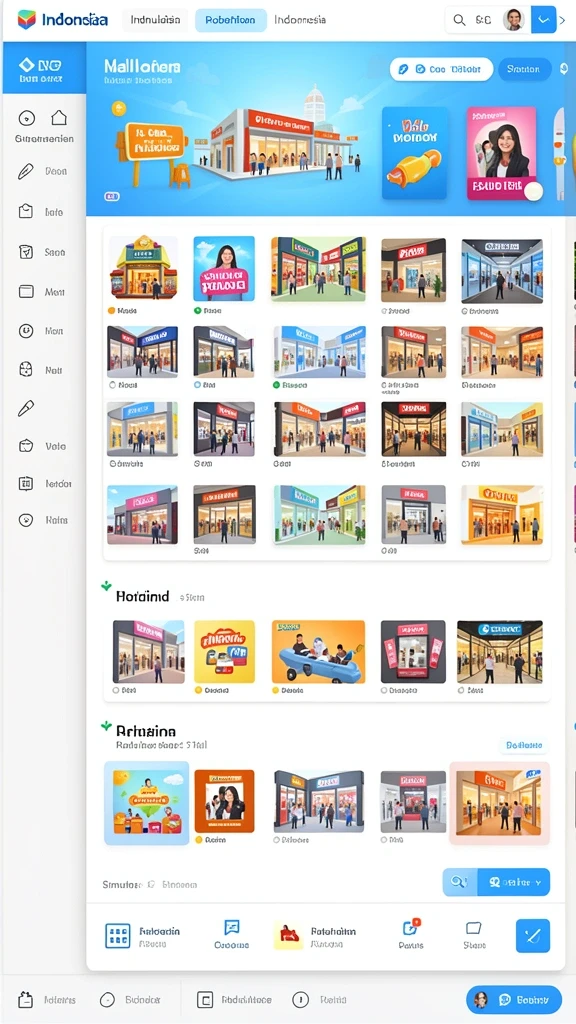Select the pencil icon at the sidebar top
576x1024 pixels.
click(25, 172)
